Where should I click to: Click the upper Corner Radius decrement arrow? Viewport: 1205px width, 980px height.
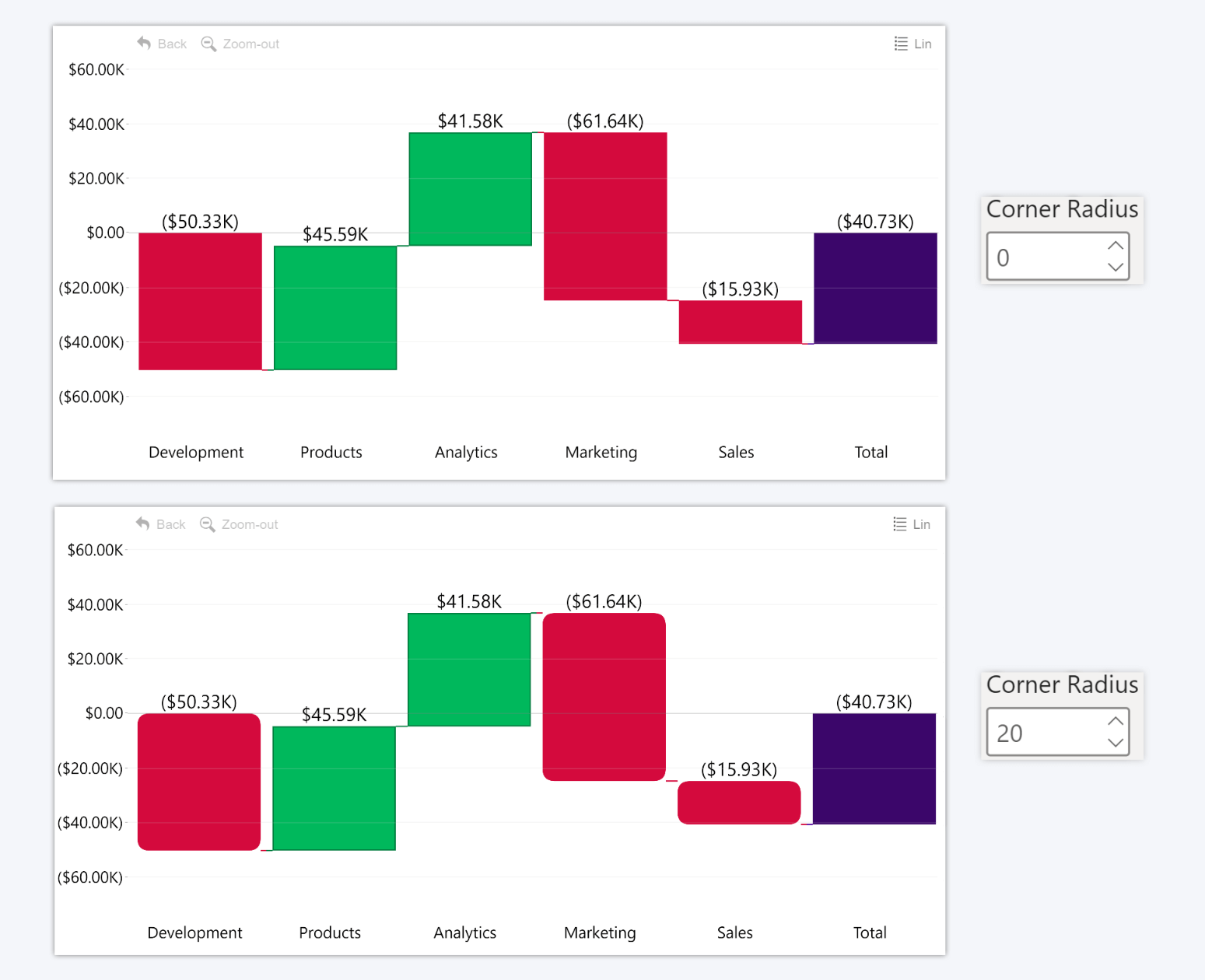point(1115,268)
